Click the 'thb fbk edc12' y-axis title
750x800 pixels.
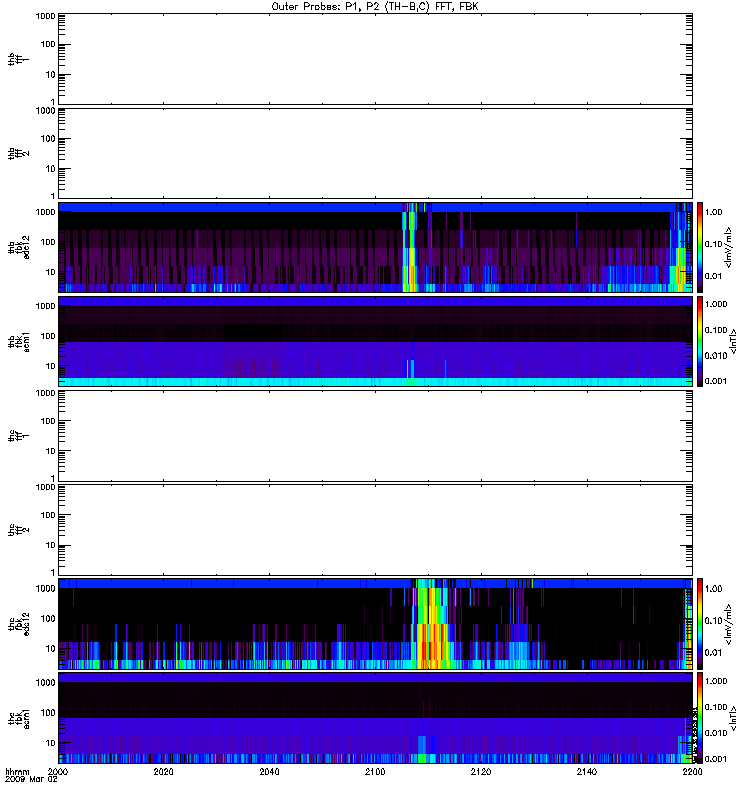point(19,247)
